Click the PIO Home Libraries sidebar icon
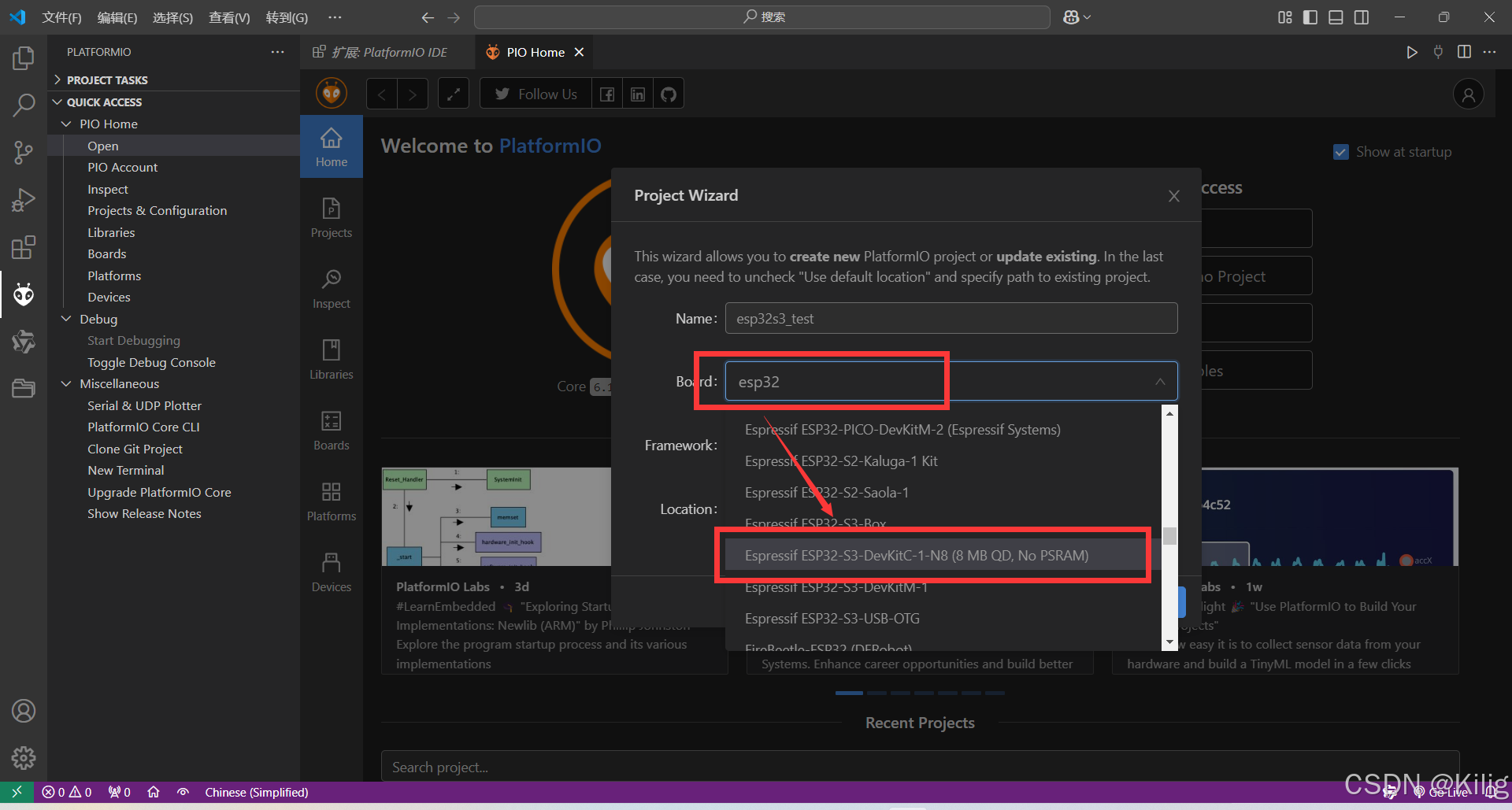 click(332, 359)
